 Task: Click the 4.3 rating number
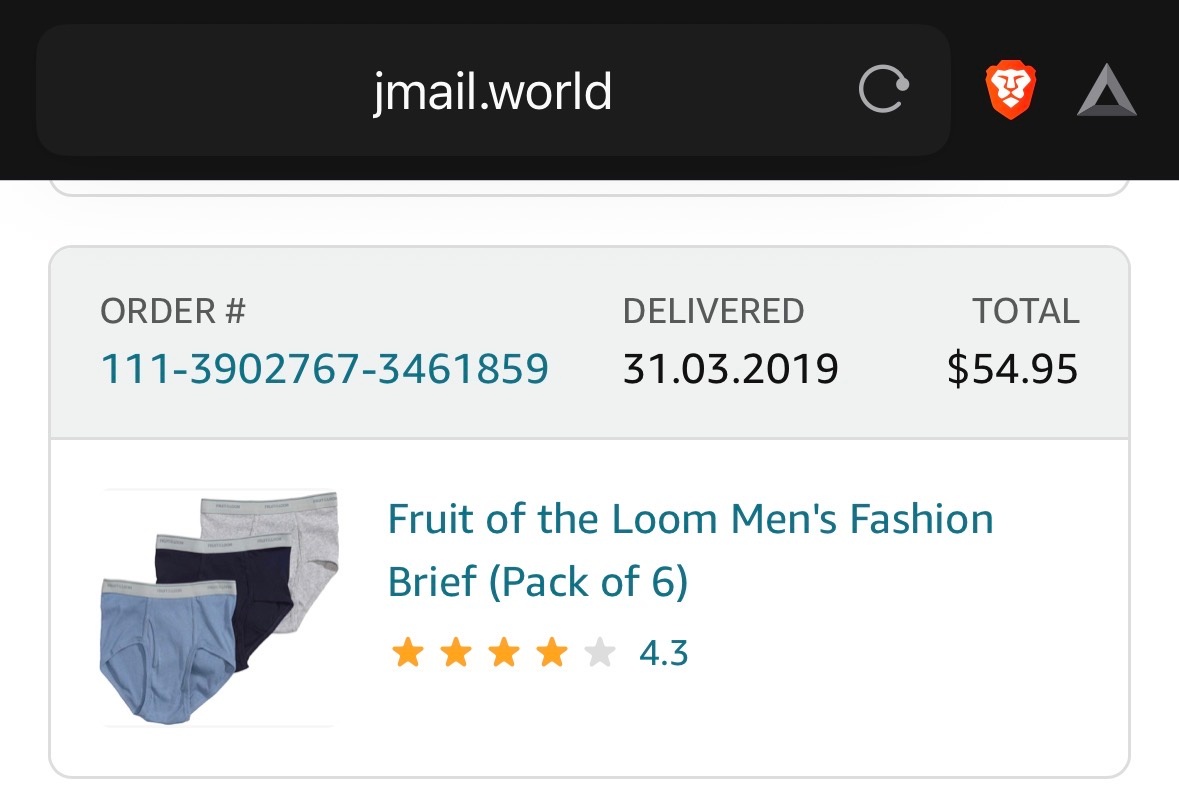(x=664, y=654)
